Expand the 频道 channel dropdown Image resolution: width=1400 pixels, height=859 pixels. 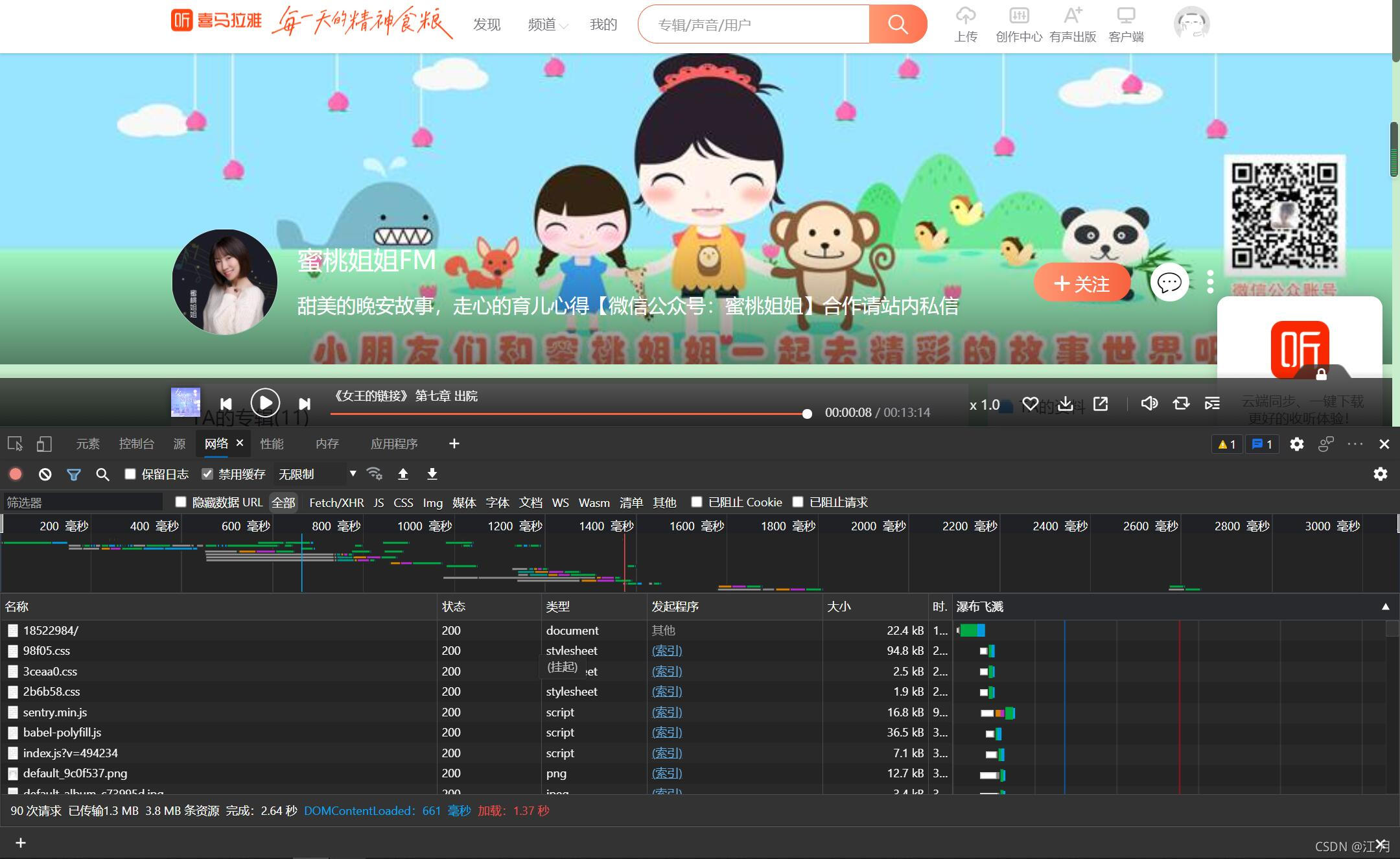pyautogui.click(x=548, y=25)
